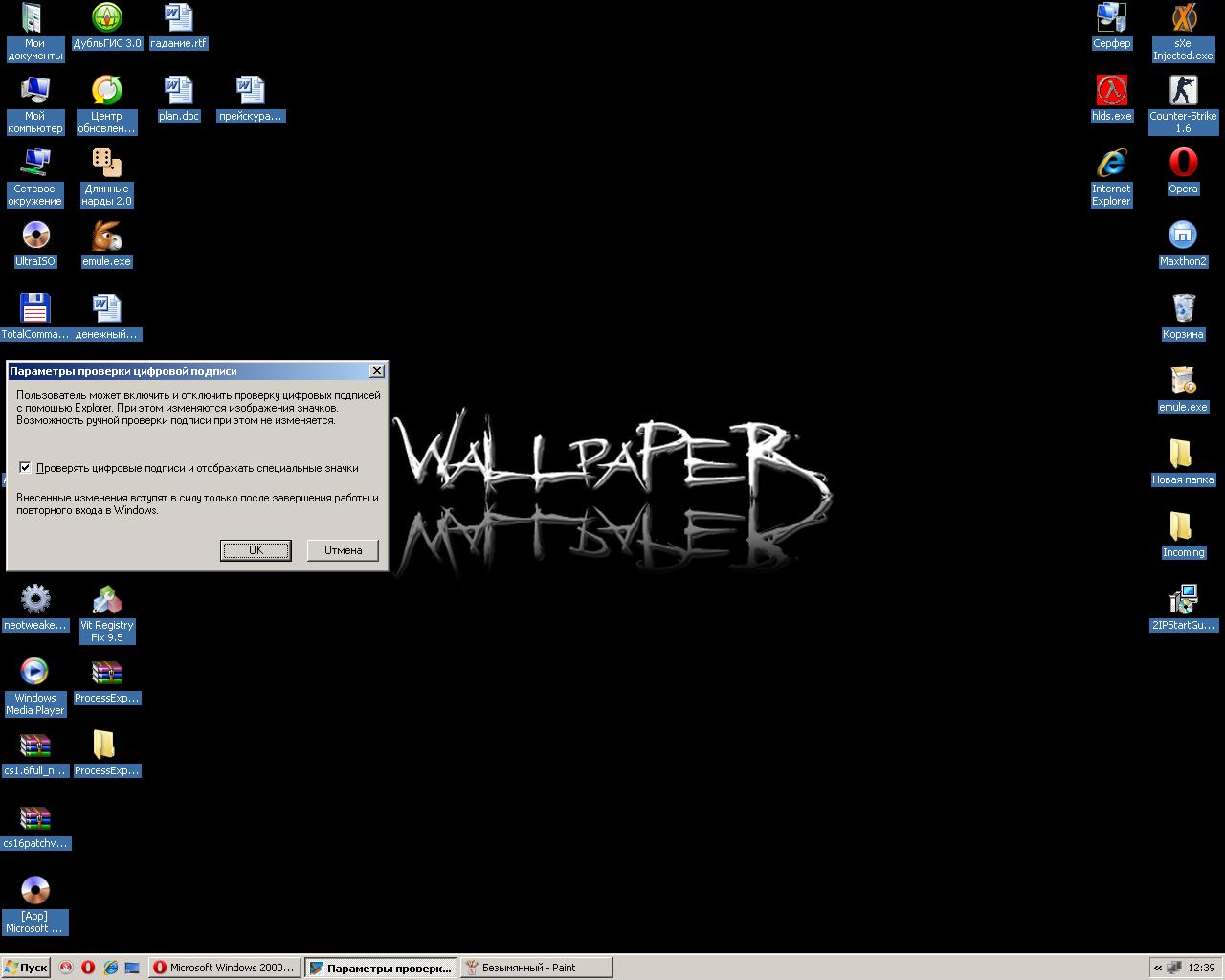Select the UltraISO disc icon

click(x=35, y=236)
